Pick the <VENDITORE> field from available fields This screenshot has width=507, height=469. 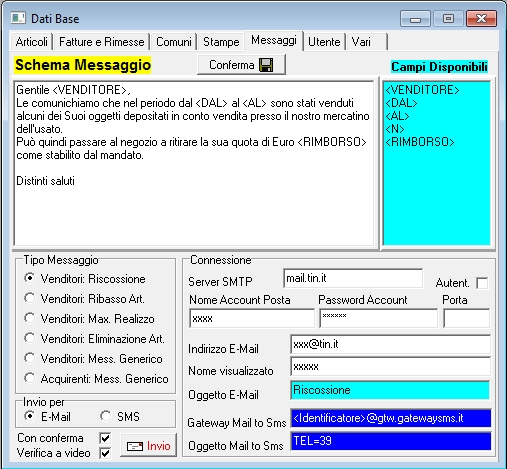click(x=422, y=90)
